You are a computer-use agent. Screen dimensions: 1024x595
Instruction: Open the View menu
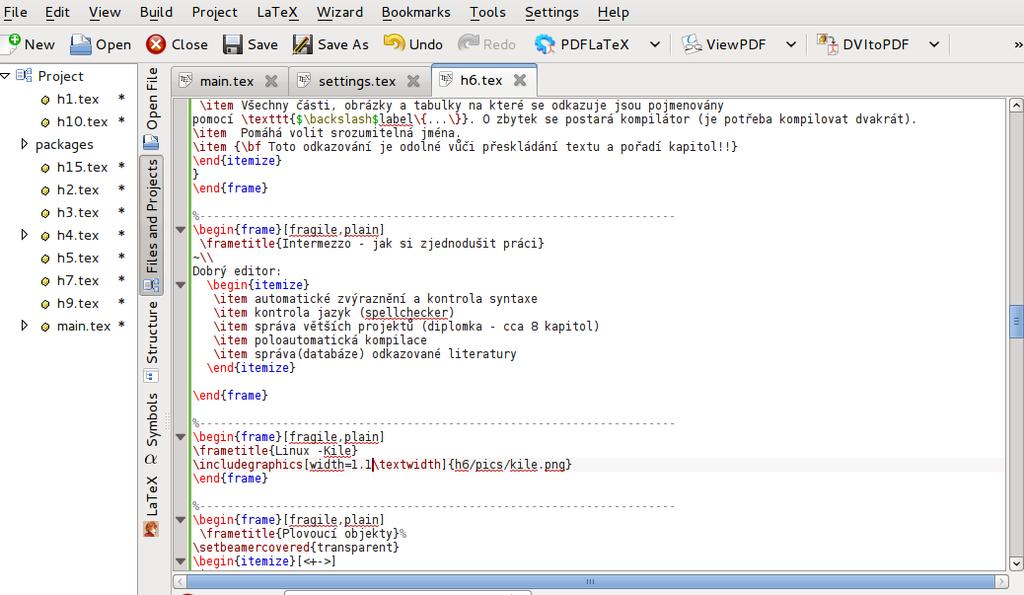click(104, 12)
